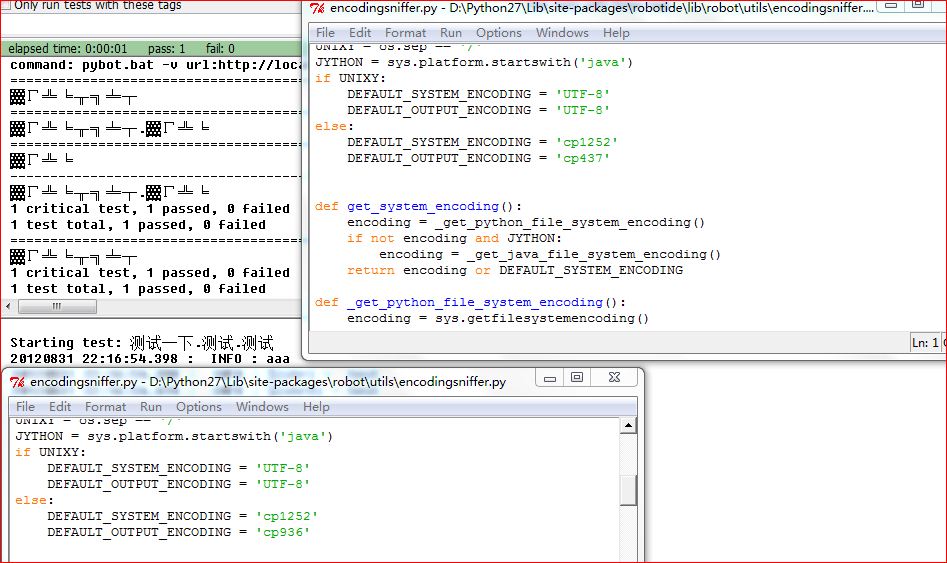
Task: Open the File menu in the upper IDLE window
Action: pos(326,33)
